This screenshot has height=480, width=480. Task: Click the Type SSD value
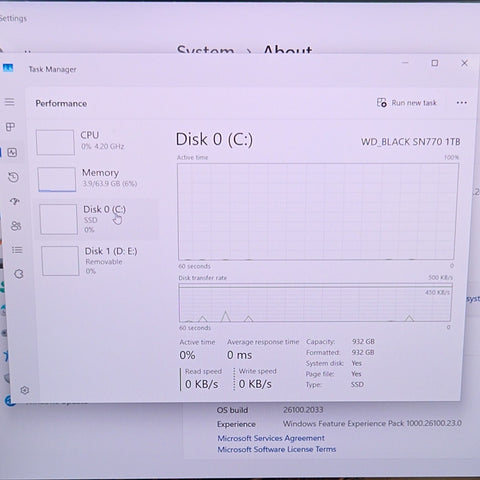(x=357, y=384)
